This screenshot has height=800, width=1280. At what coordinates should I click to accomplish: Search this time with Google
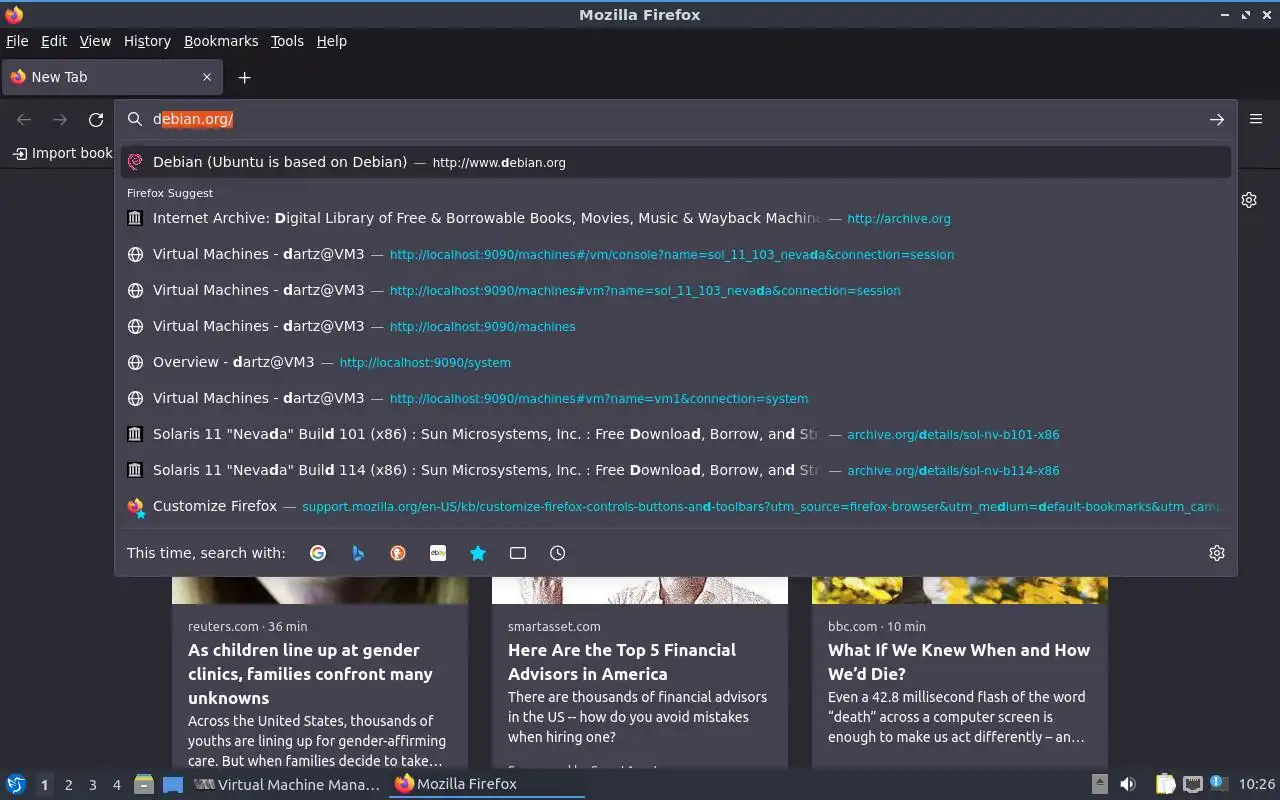[318, 553]
